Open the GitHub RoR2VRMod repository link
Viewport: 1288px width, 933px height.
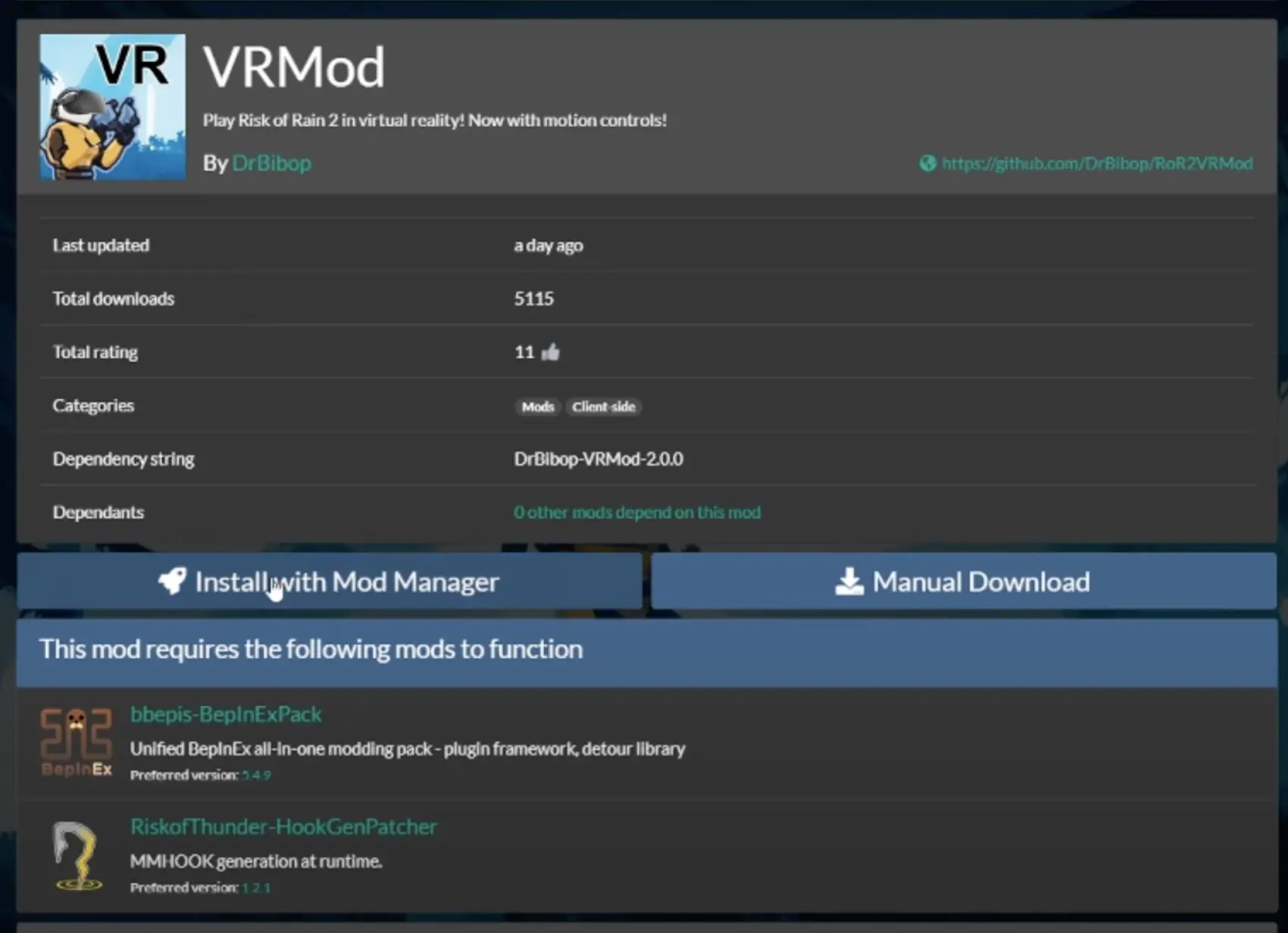tap(1097, 164)
